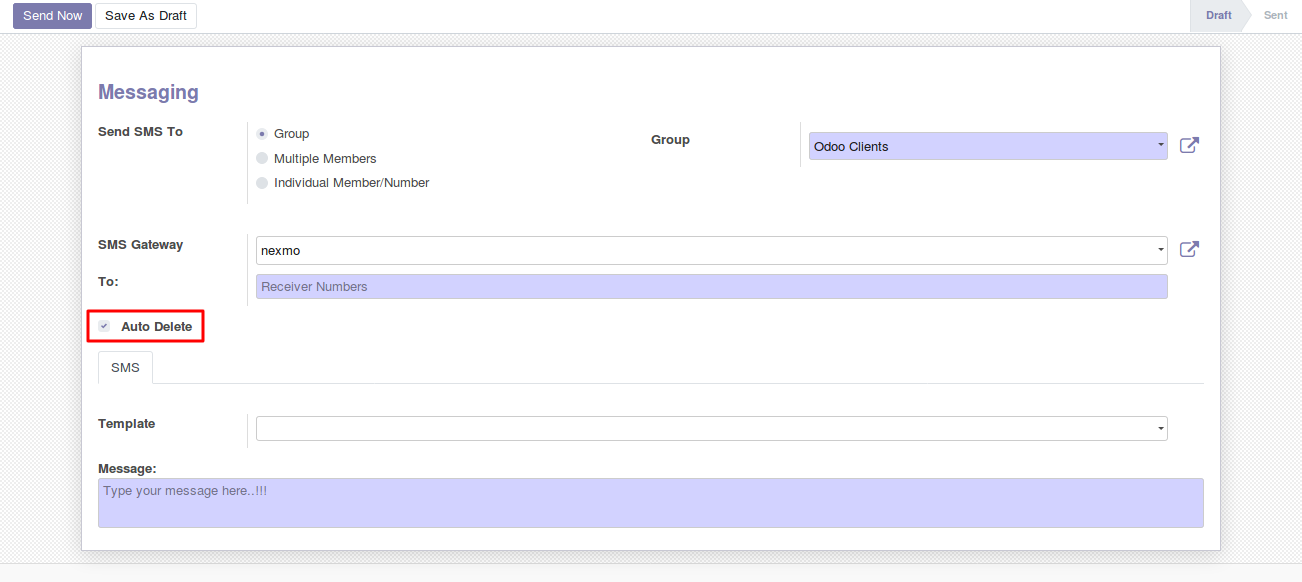Expand the SMS Gateway dropdown arrow

1160,250
